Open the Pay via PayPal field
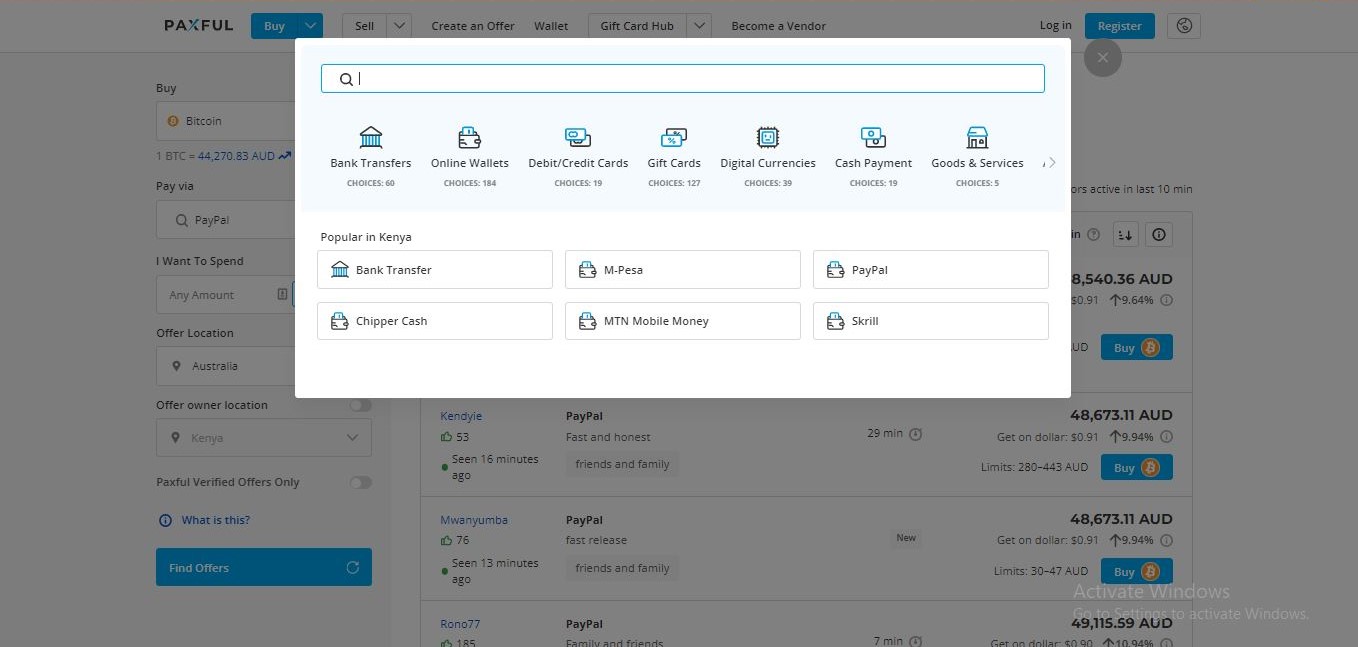 point(225,220)
